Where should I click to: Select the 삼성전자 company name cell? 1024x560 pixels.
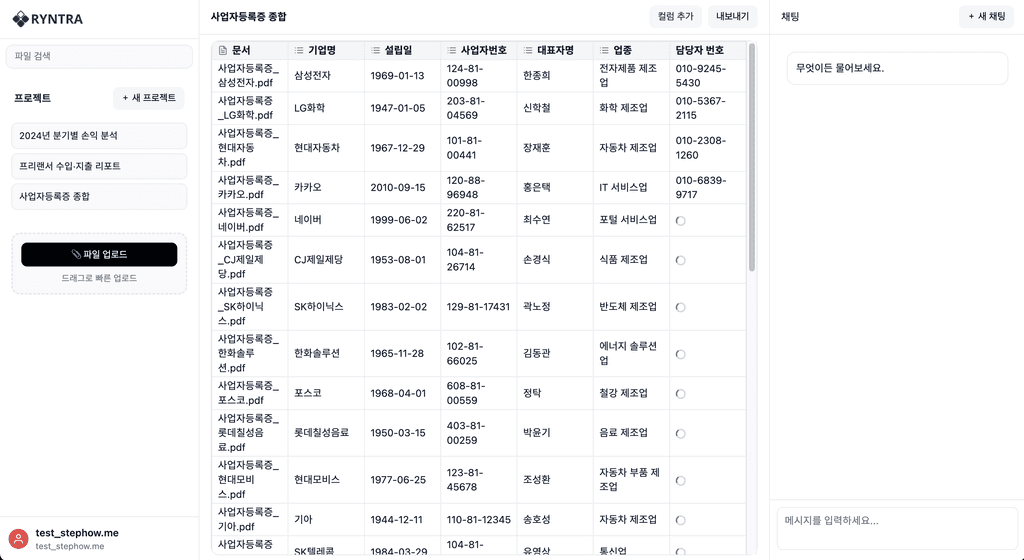click(x=326, y=76)
